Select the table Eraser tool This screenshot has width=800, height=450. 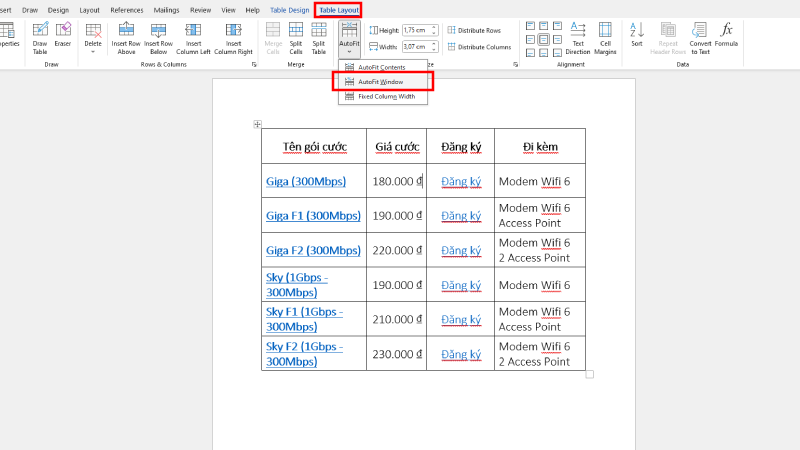(63, 36)
